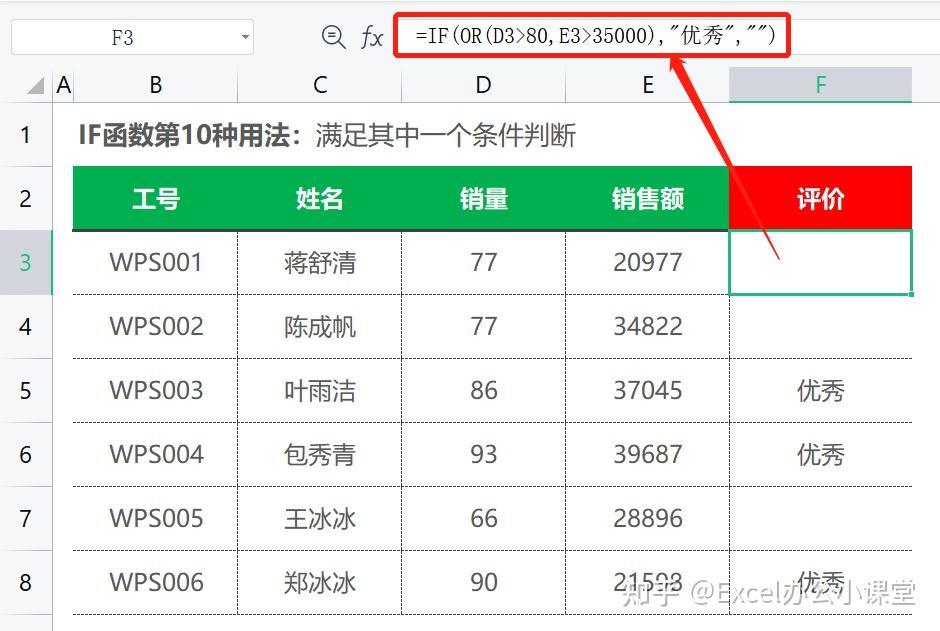Select the cell with 叶雨洁
The image size is (940, 631).
(x=318, y=390)
